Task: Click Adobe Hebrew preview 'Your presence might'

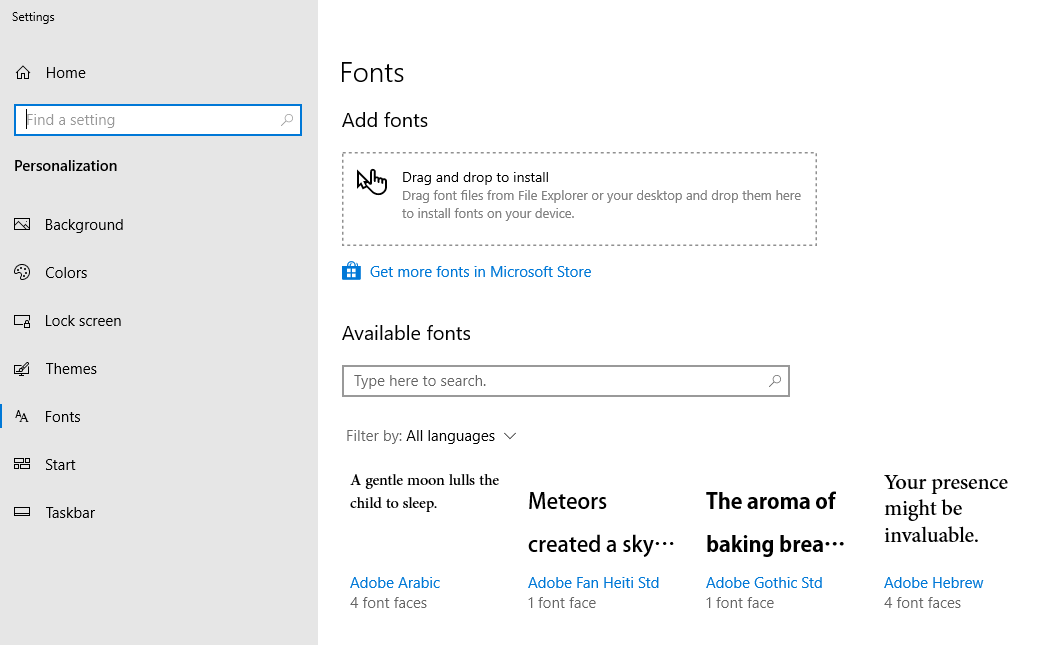Action: tap(946, 508)
